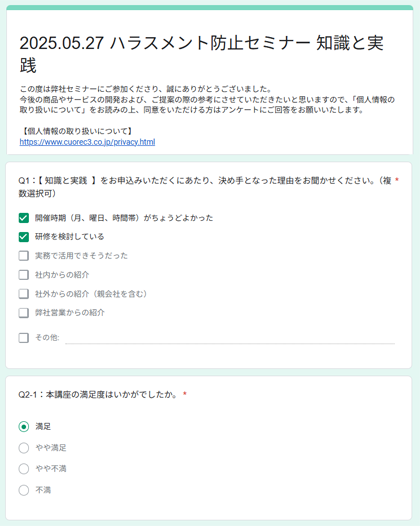Uncheck the 開催時期 checkbox option
The image size is (420, 526).
pyautogui.click(x=23, y=218)
